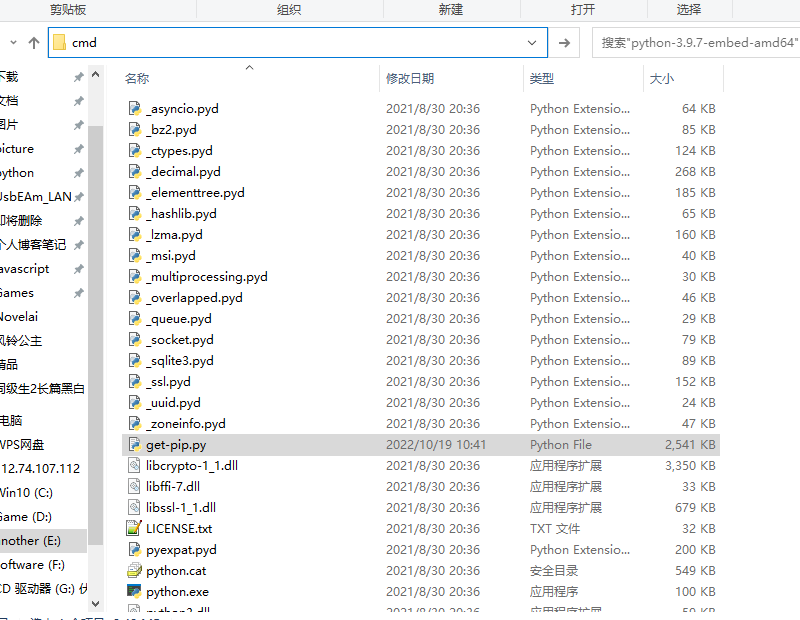Viewport: 800px width, 620px height.
Task: Select the _ssl.pyd file icon
Action: (x=134, y=381)
